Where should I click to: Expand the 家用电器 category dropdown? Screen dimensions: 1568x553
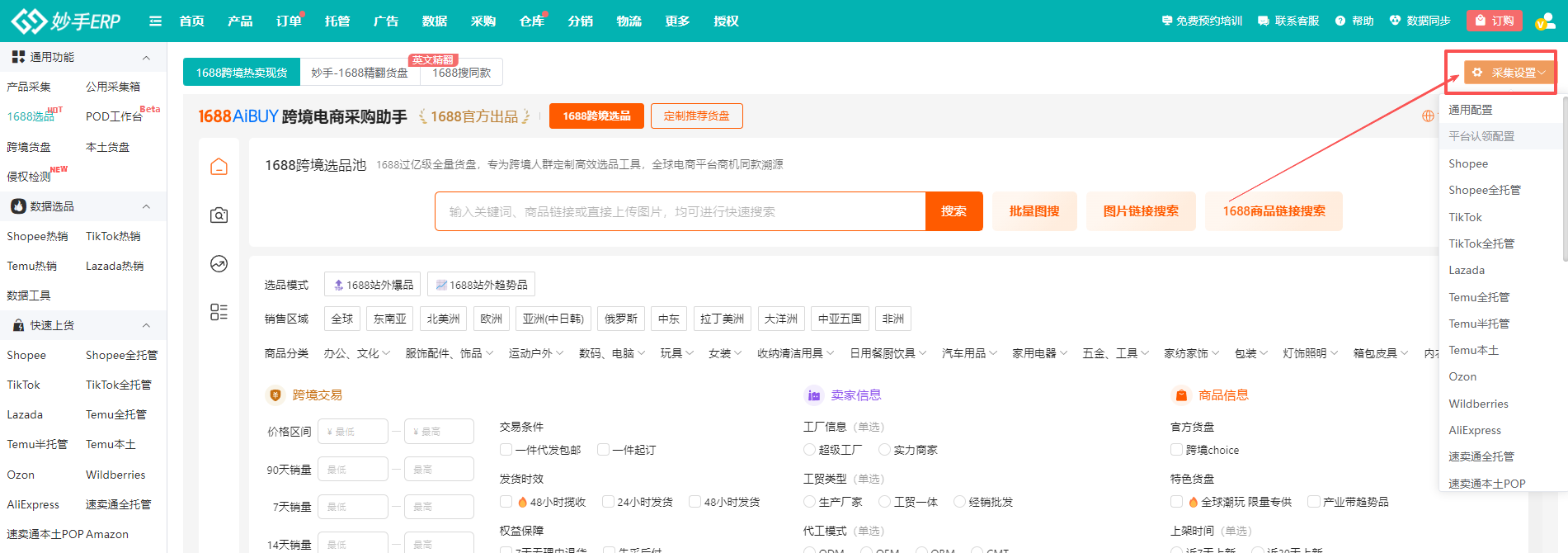(x=1040, y=353)
